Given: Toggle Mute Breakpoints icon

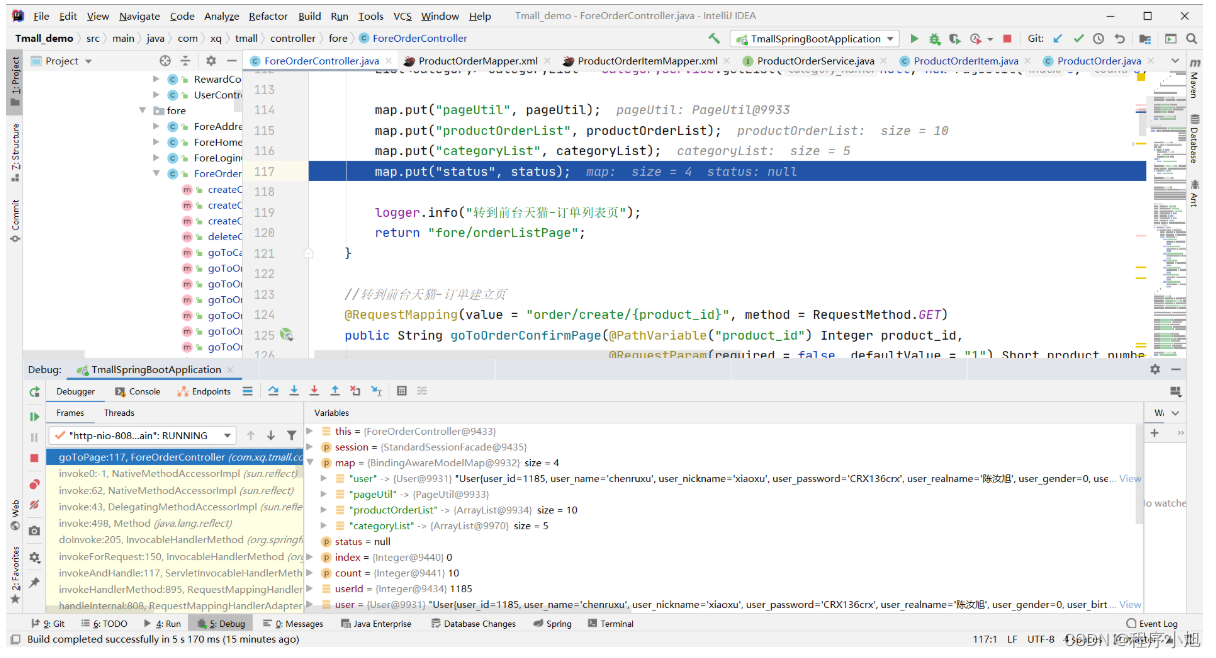Looking at the screenshot, I should (35, 505).
